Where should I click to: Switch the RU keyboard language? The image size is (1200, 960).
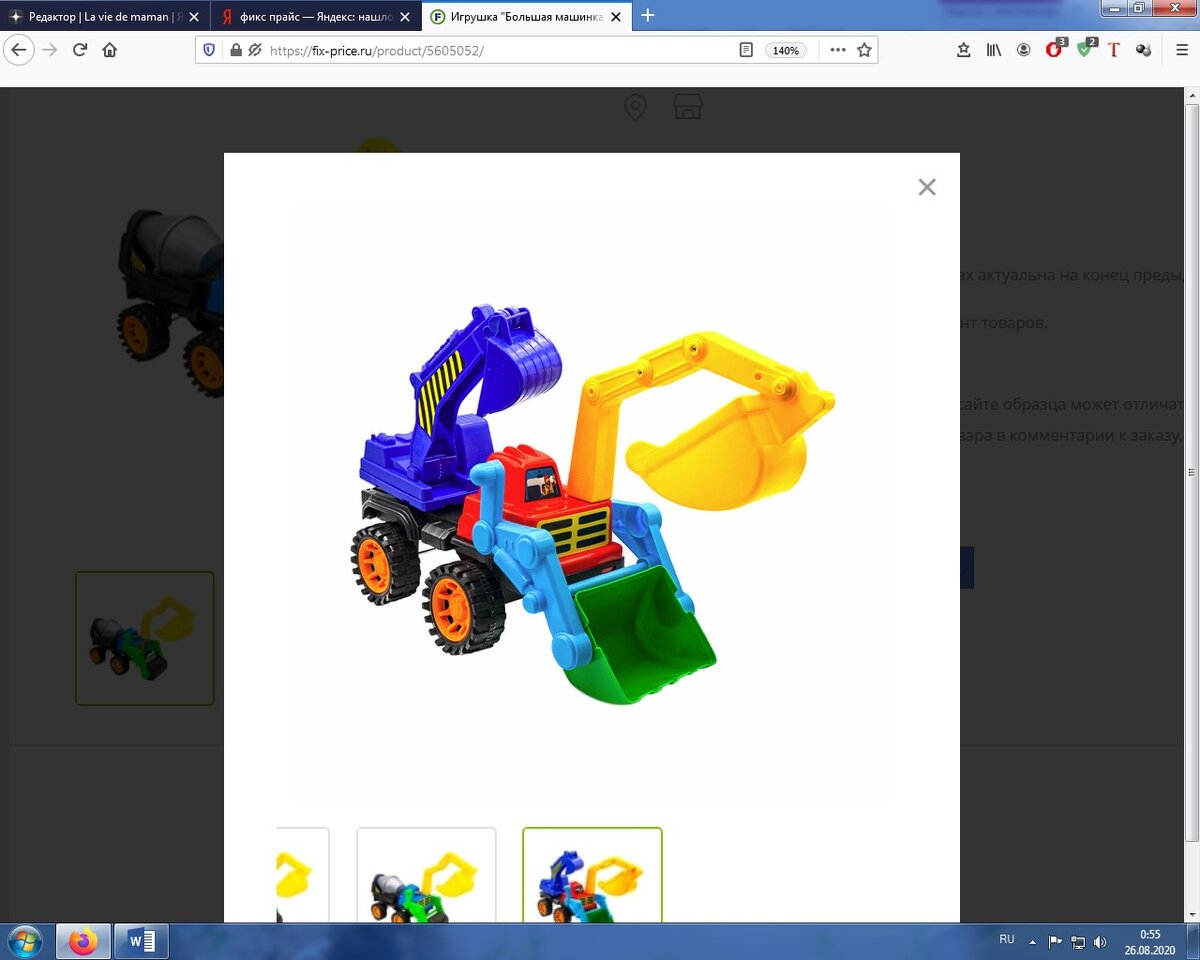(1007, 940)
